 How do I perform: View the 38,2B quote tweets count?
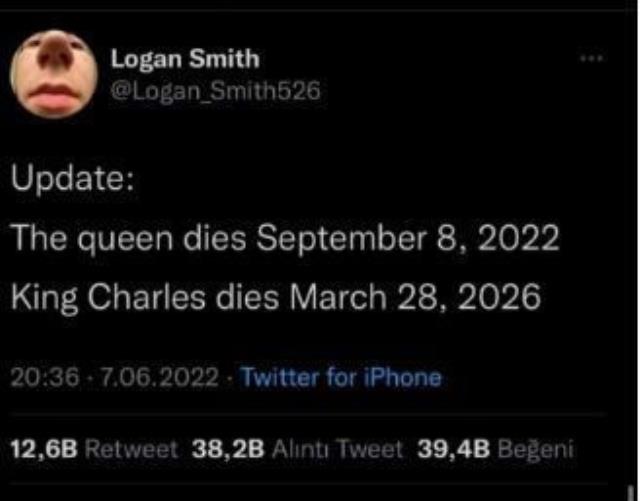point(228,450)
